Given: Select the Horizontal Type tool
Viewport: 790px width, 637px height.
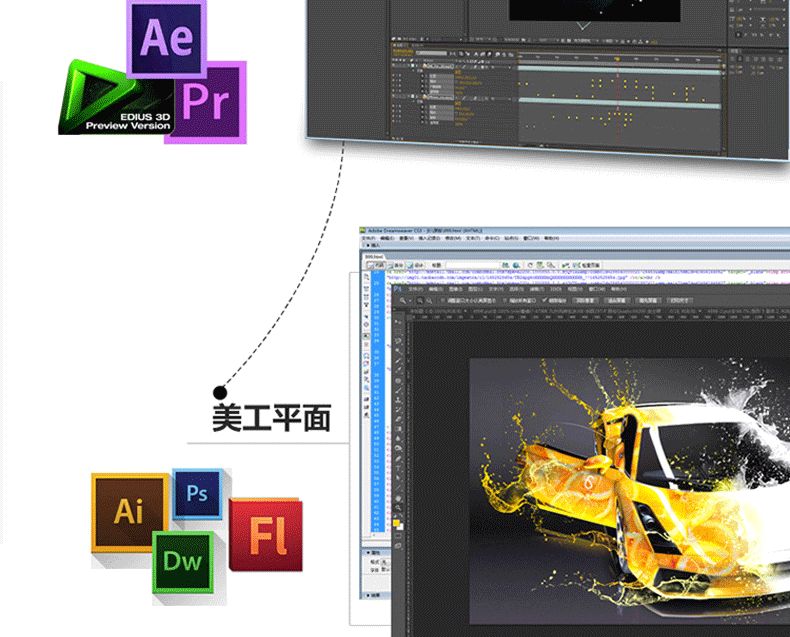Looking at the screenshot, I should tap(398, 468).
